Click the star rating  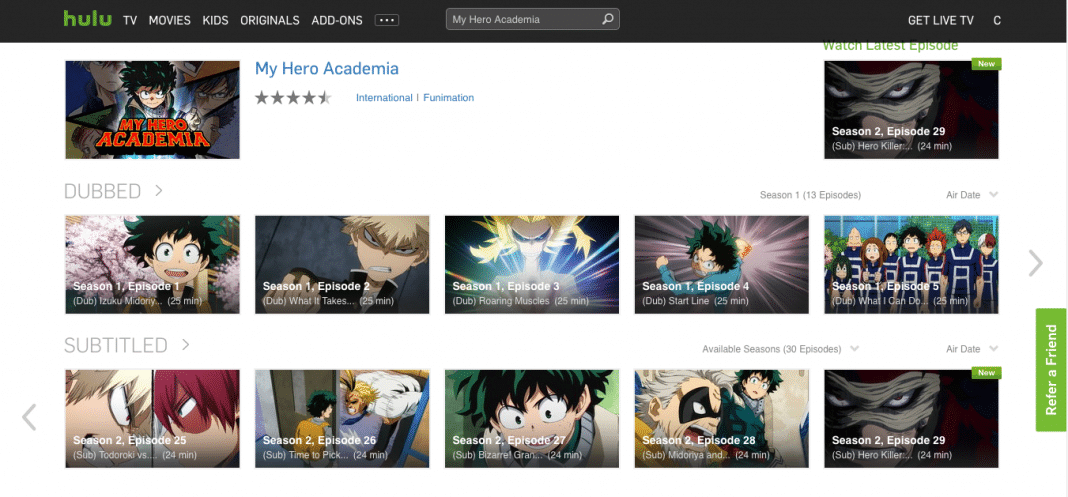point(293,97)
